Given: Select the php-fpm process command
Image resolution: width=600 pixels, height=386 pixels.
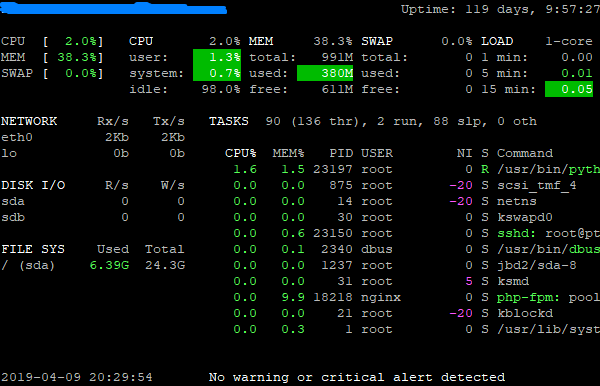Looking at the screenshot, I should pos(548,298).
